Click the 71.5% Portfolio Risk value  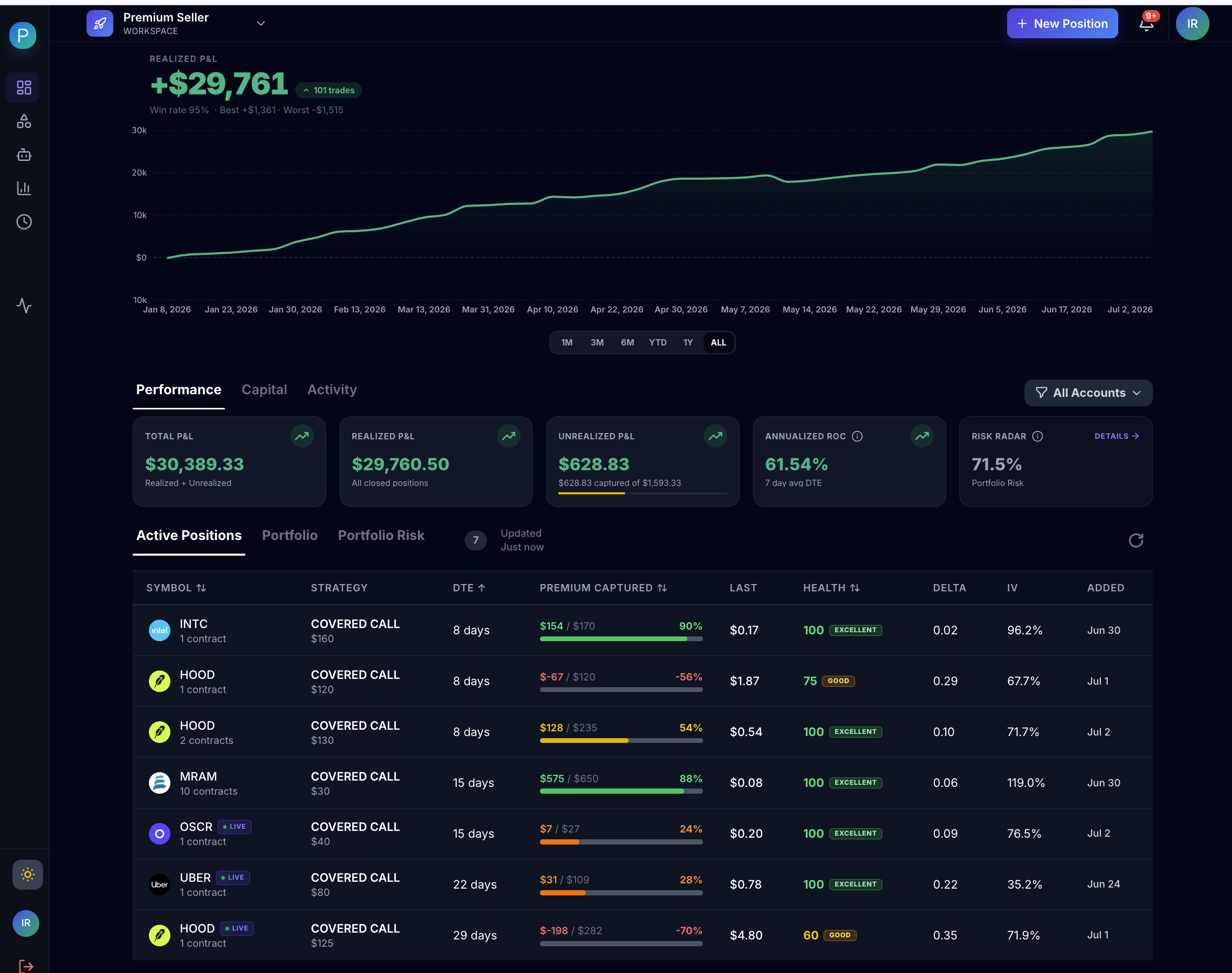997,464
